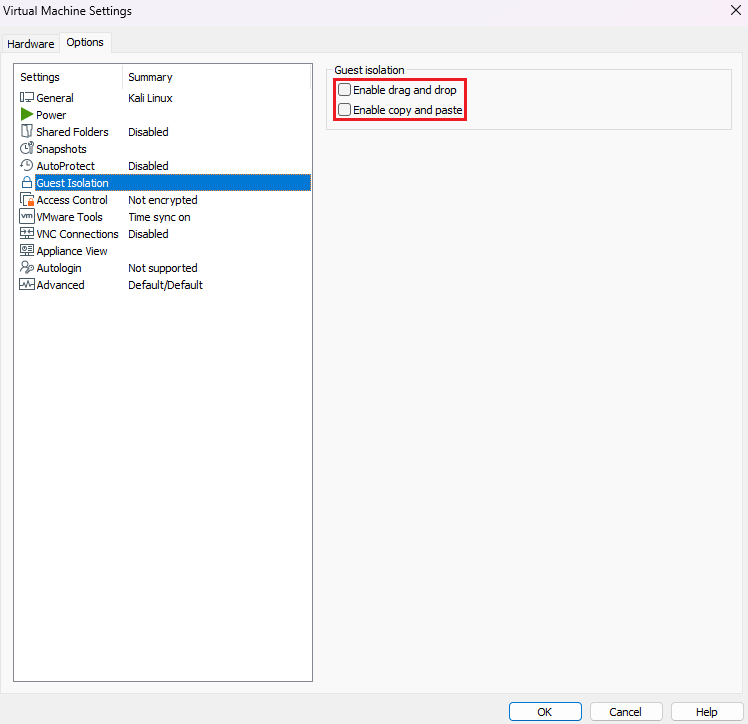Switch to the Hardware tab

click(31, 44)
